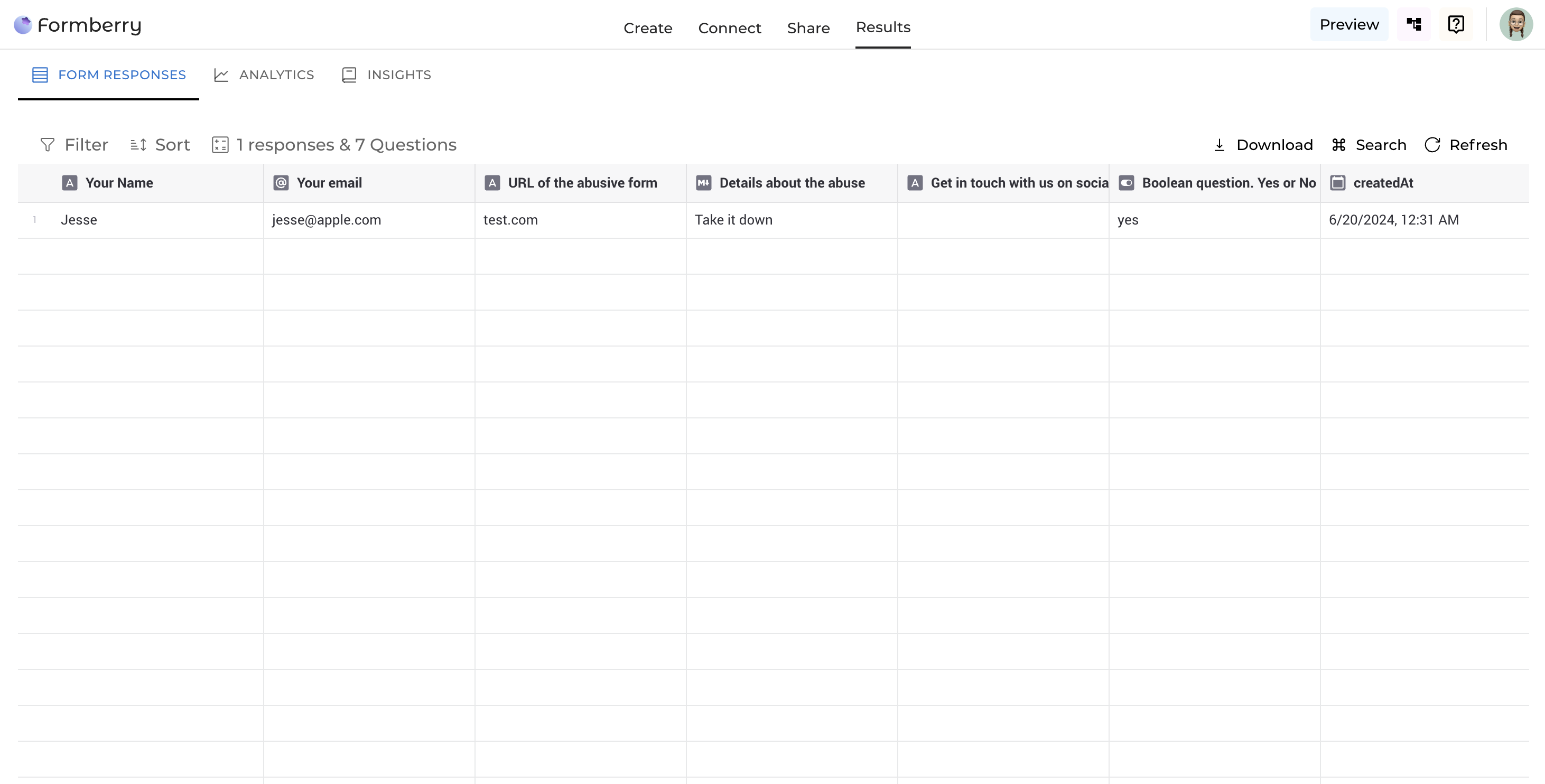Viewport: 1545px width, 784px height.
Task: Click the 1 responses & 7 Questions summary
Action: [334, 145]
